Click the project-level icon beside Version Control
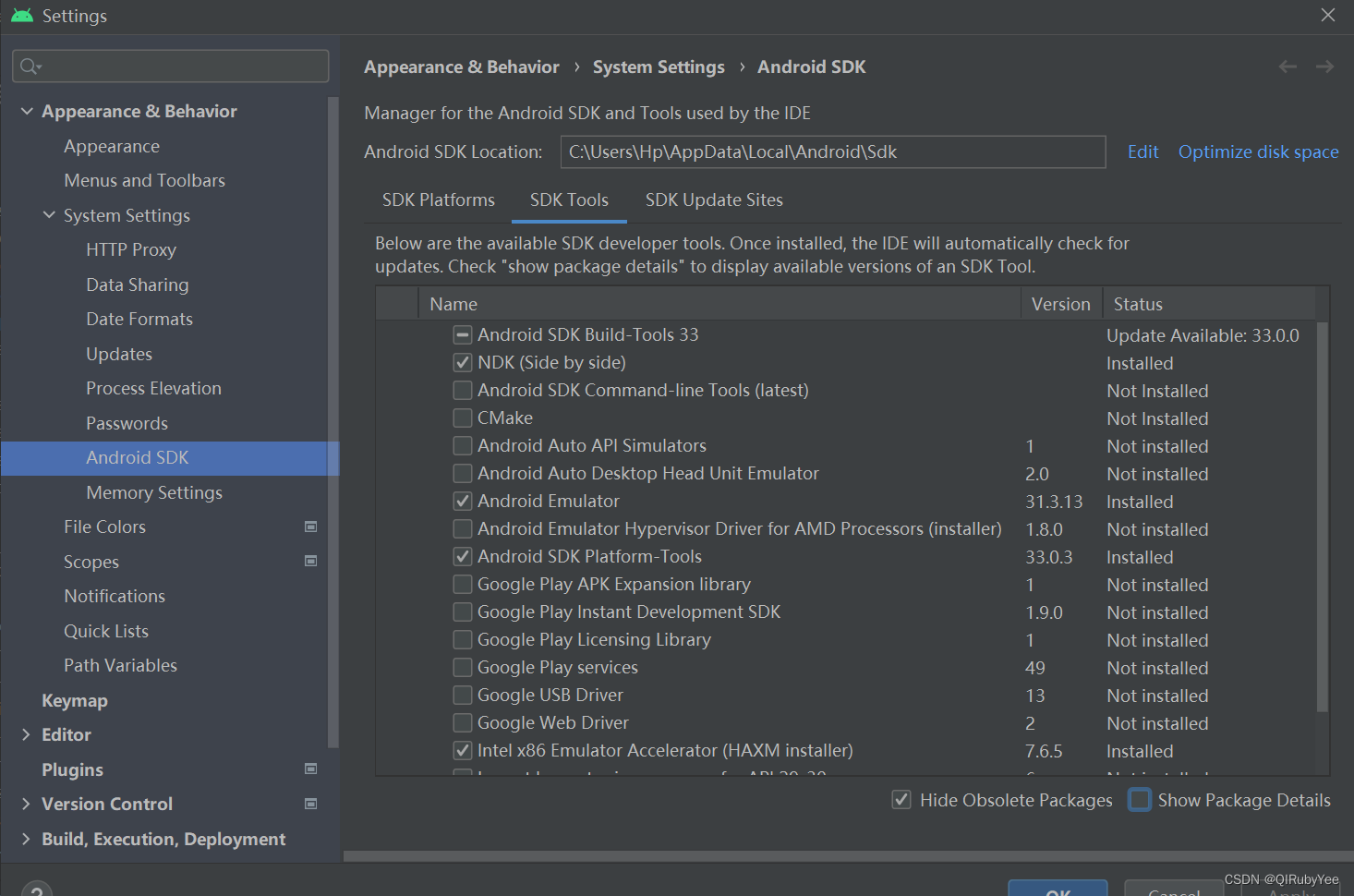The height and width of the screenshot is (896, 1354). (x=311, y=804)
